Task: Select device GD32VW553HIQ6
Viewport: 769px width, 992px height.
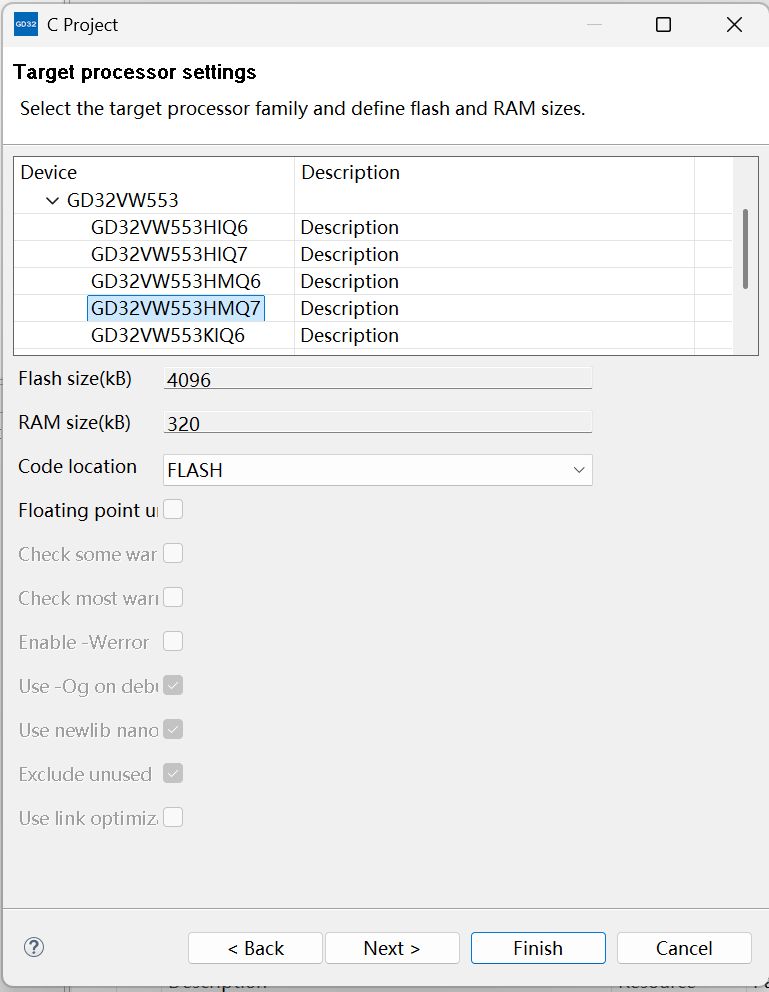Action: click(x=169, y=227)
